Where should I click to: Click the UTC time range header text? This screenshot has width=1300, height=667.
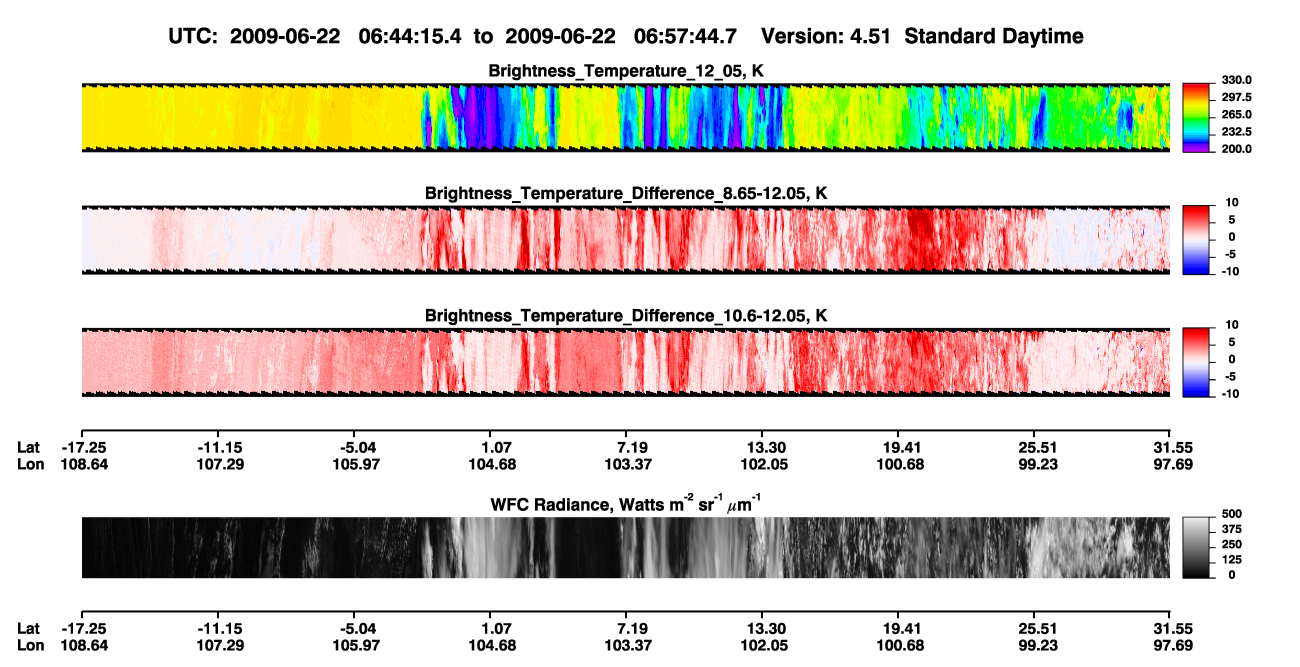[626, 36]
